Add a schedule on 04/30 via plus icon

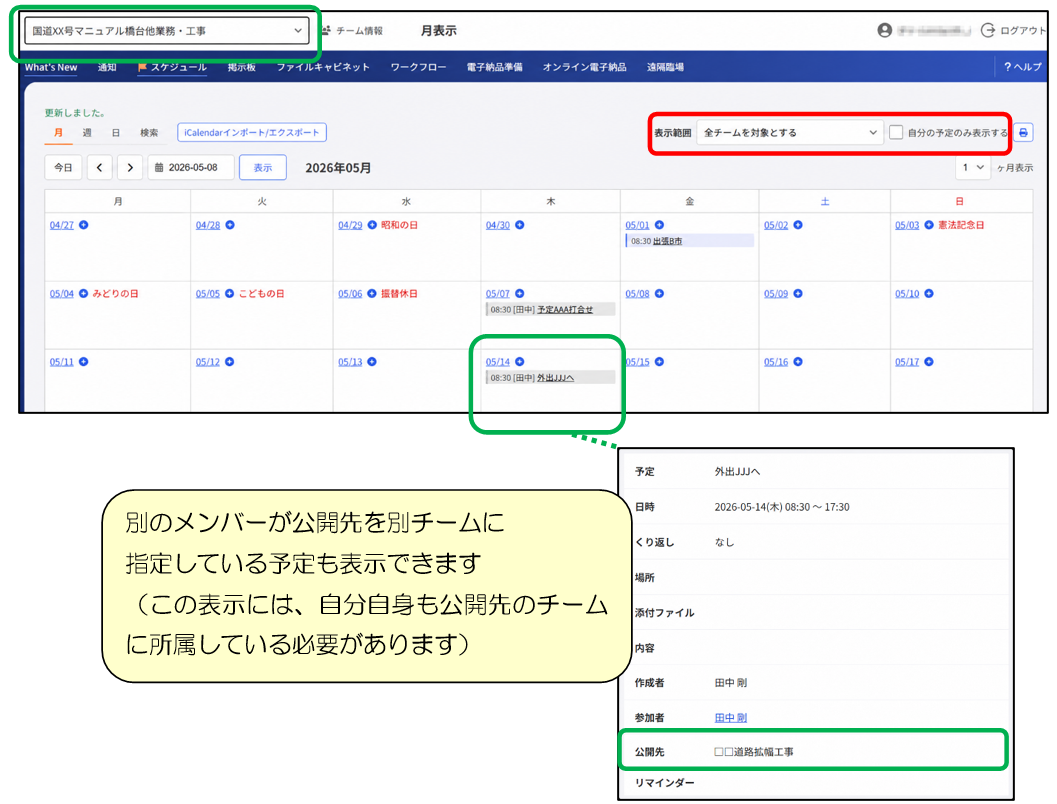pos(520,225)
